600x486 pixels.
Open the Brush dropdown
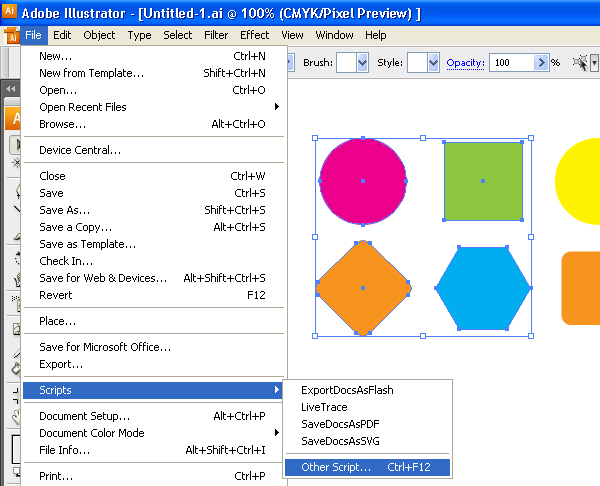pyautogui.click(x=362, y=63)
